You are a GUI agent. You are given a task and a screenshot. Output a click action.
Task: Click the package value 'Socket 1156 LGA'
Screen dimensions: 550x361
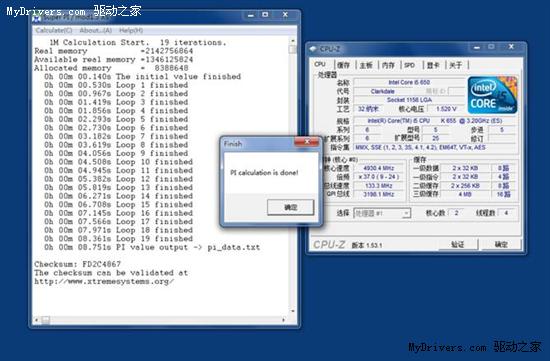coord(409,100)
